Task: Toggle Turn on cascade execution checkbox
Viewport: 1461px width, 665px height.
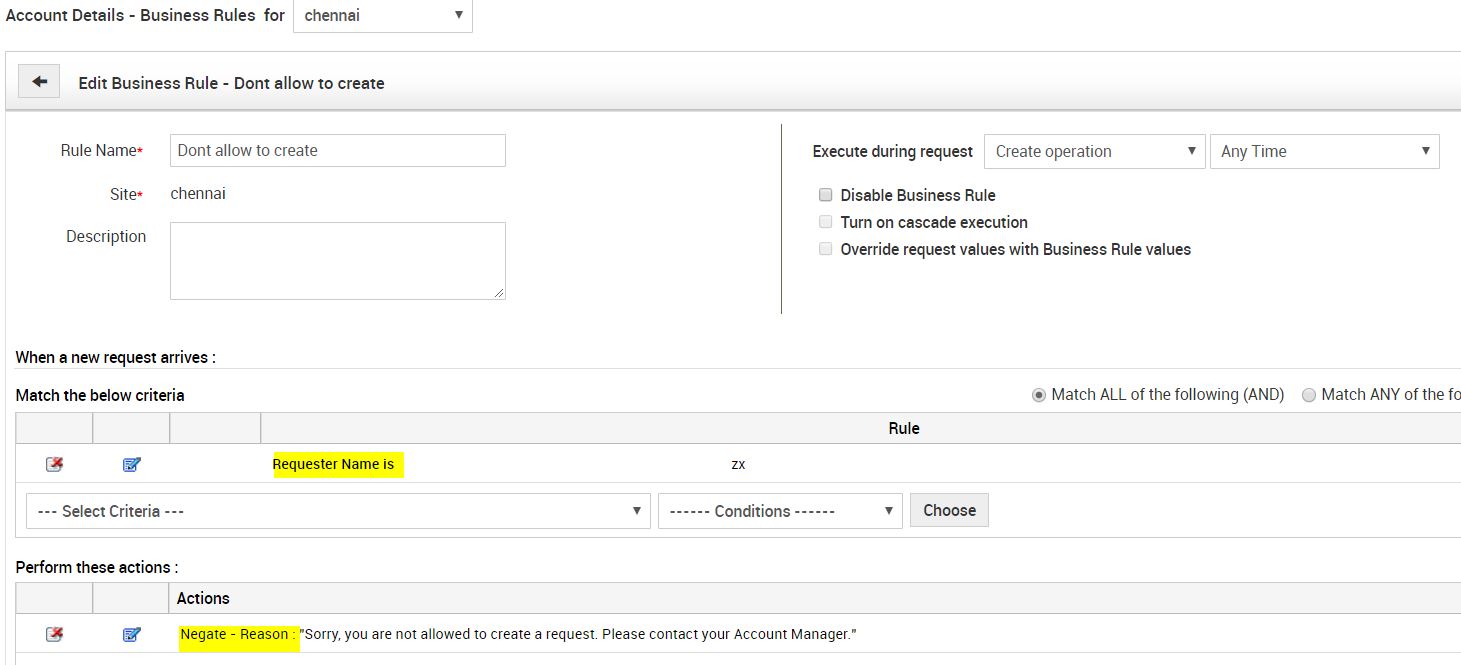Action: coord(825,222)
